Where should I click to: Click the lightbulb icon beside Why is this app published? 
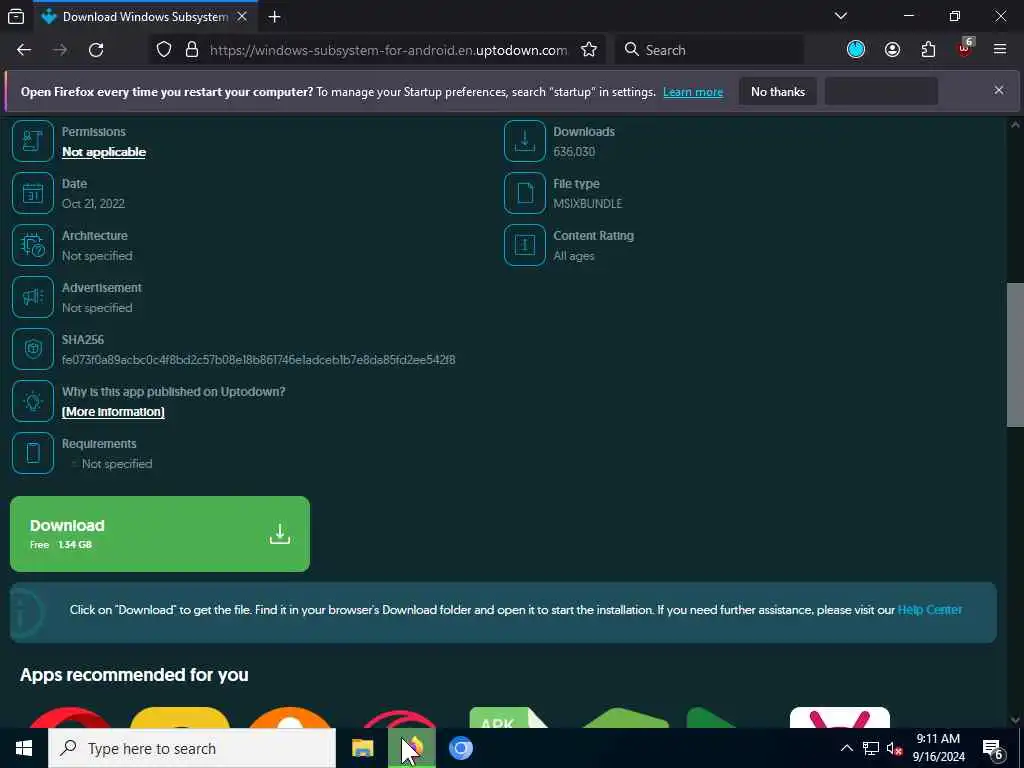coord(33,401)
